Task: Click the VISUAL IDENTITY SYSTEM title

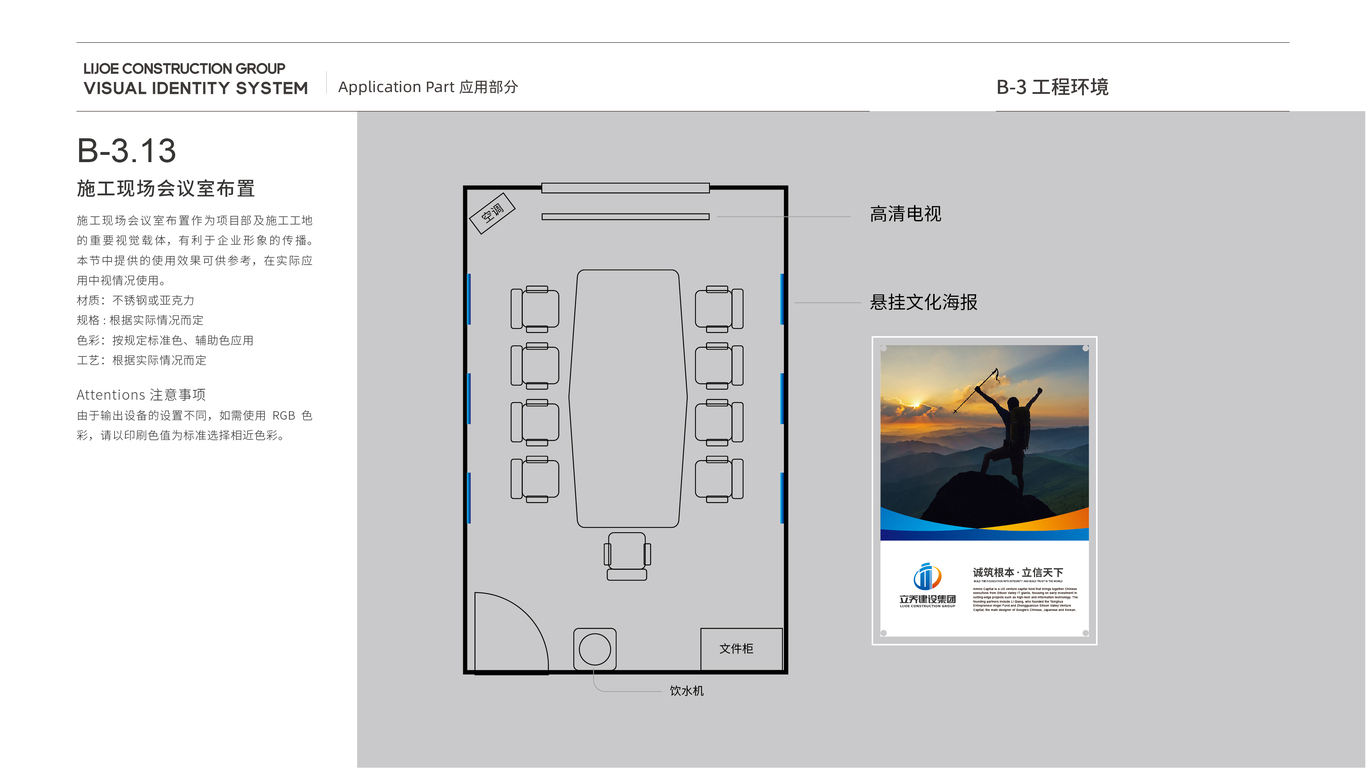Action: coord(196,88)
